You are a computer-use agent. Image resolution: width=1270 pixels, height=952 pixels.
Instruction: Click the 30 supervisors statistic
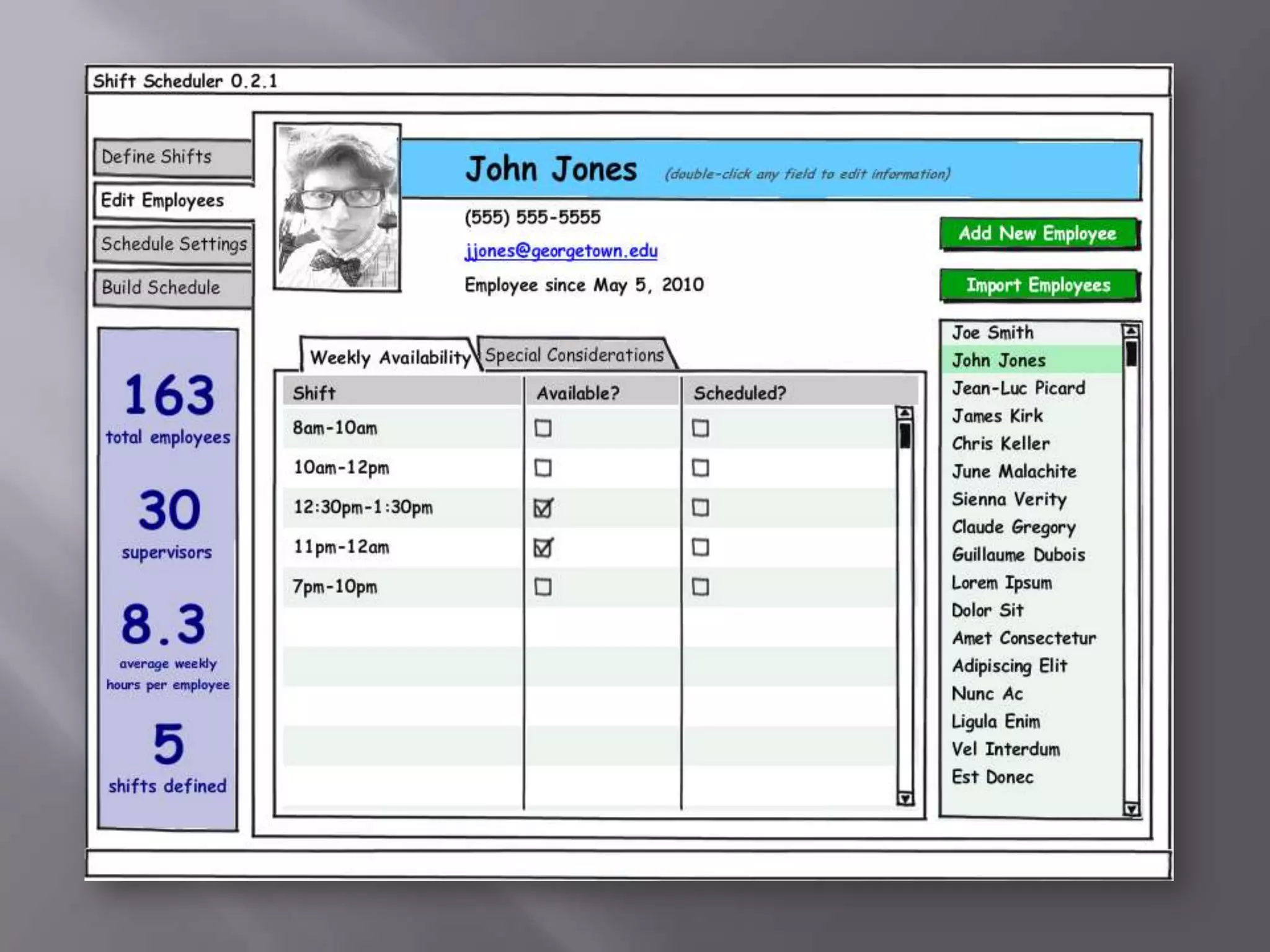click(167, 524)
